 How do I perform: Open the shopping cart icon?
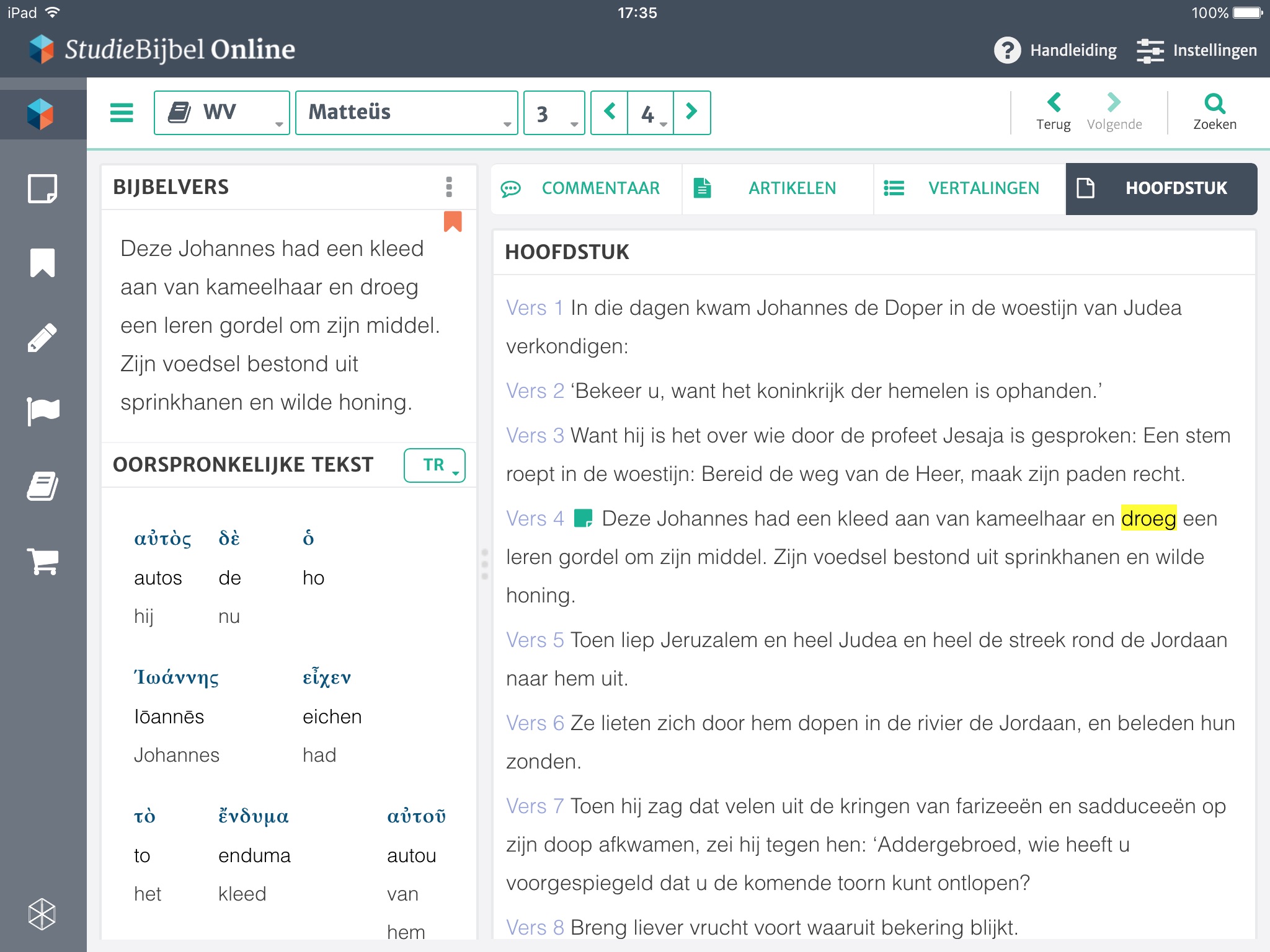coord(42,561)
